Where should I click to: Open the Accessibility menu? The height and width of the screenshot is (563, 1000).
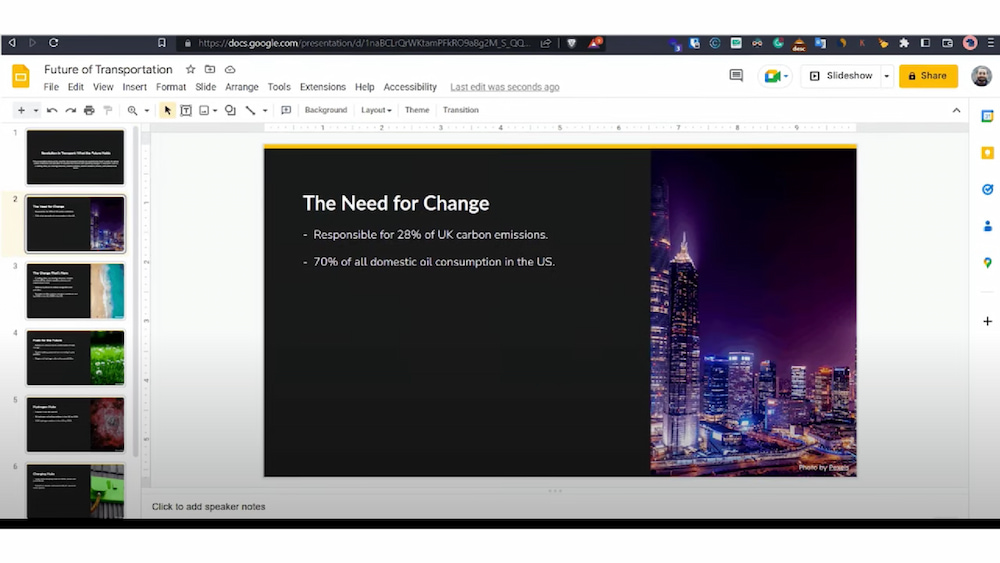coord(410,87)
